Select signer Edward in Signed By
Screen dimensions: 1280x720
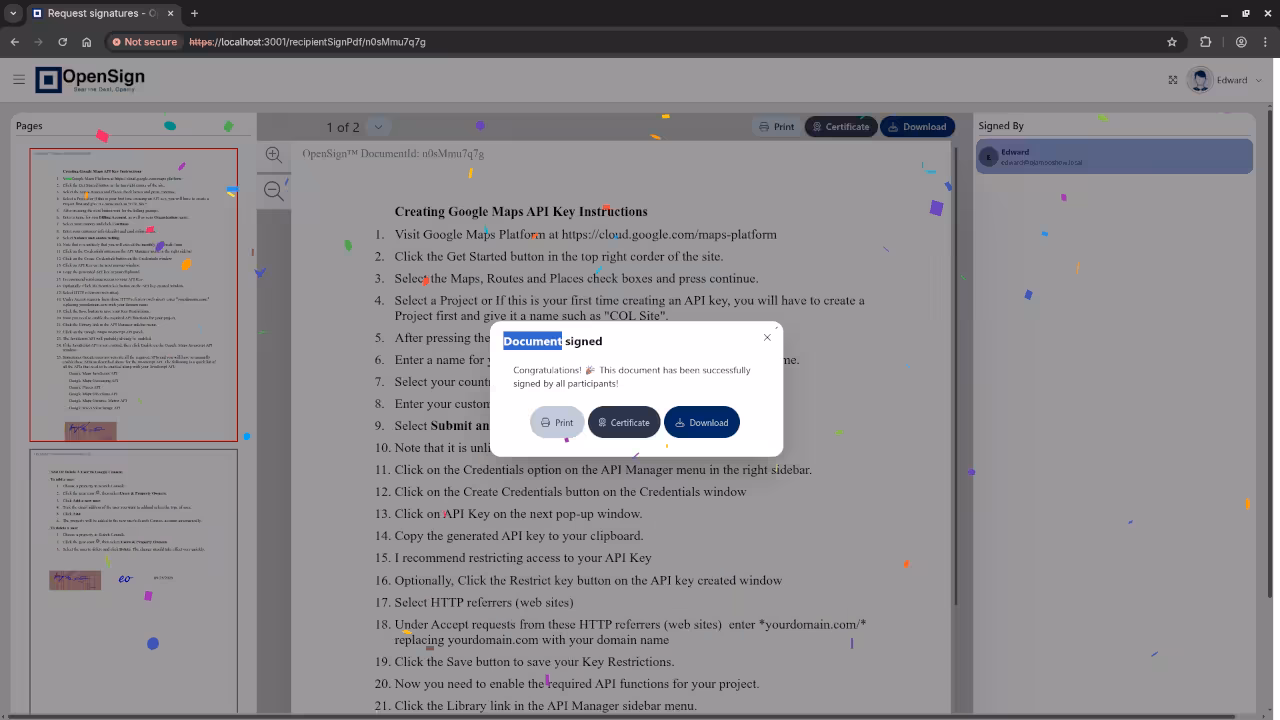(x=1114, y=157)
